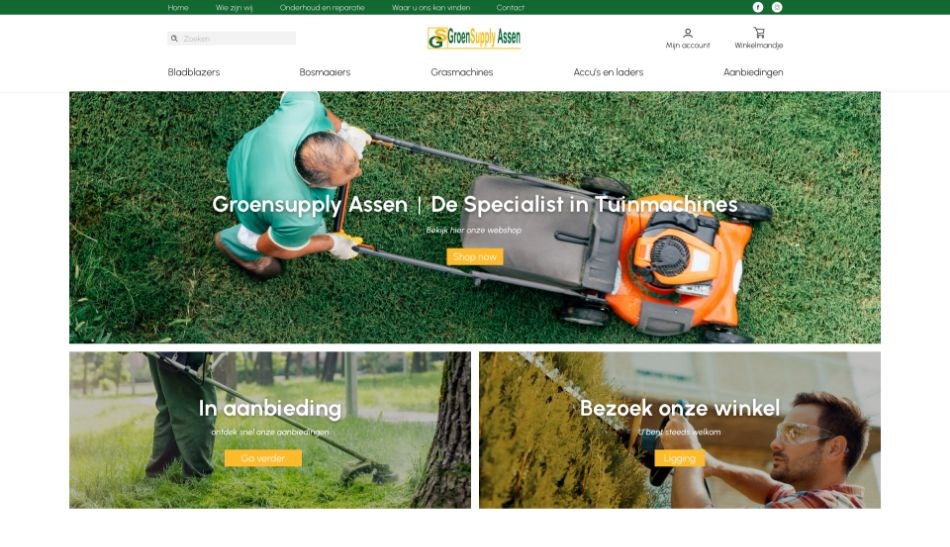Click the magnifier search icon

[x=174, y=39]
